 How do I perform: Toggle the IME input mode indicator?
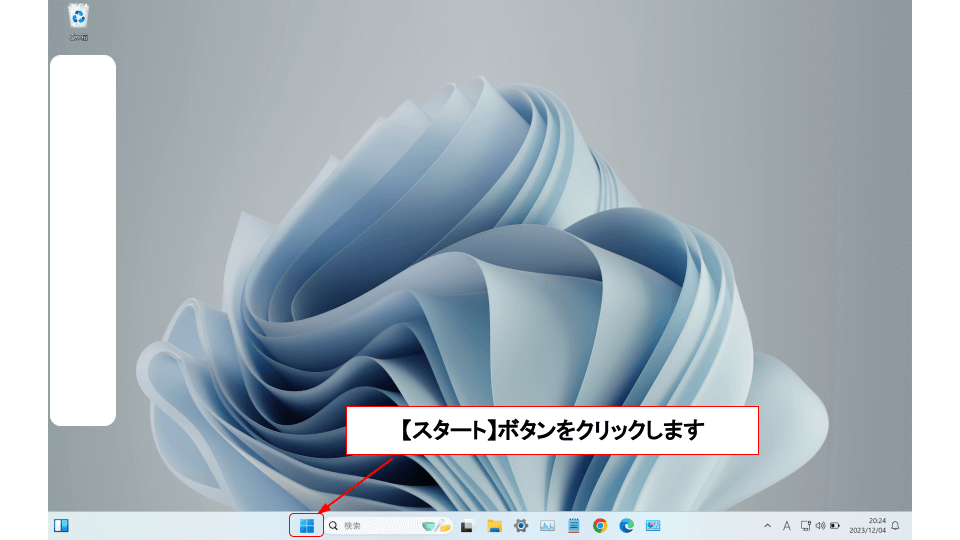pyautogui.click(x=787, y=525)
